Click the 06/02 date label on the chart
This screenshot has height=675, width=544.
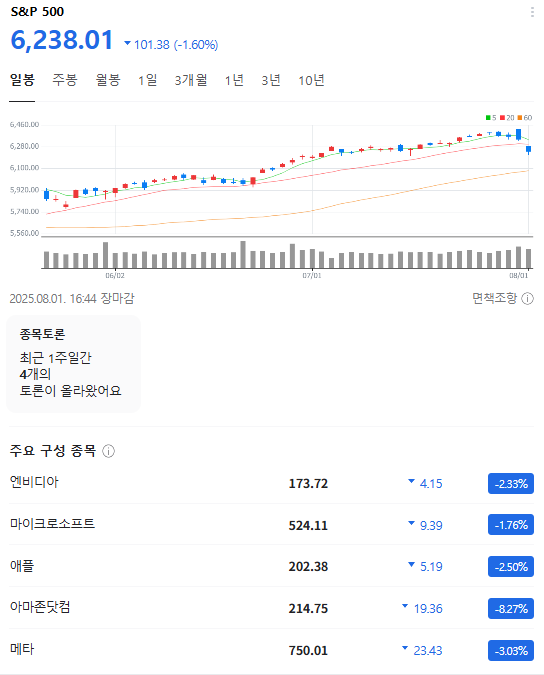115,275
